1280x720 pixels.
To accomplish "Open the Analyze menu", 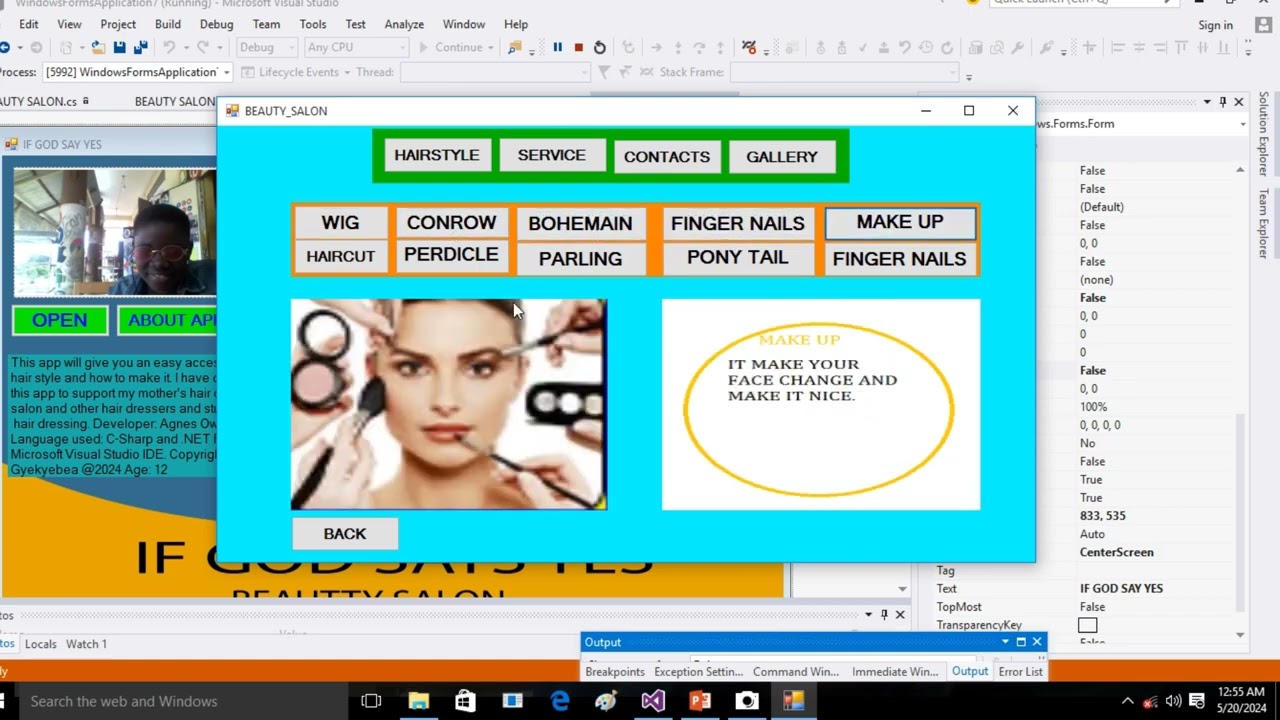I will (x=404, y=24).
